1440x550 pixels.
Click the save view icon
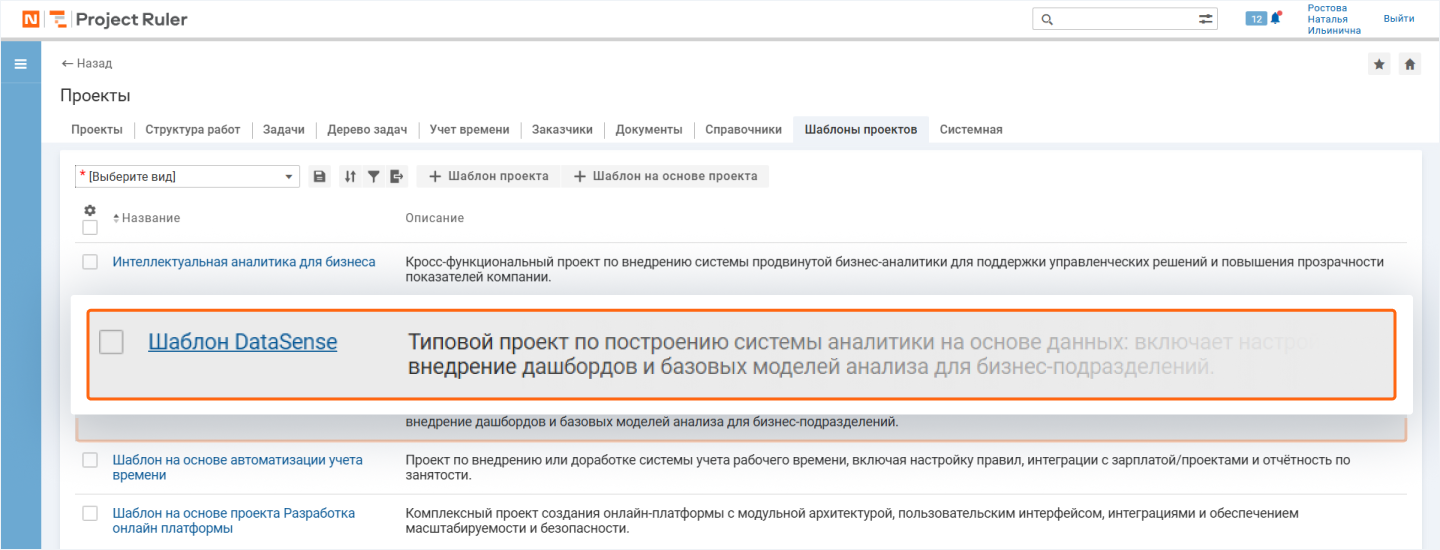320,177
